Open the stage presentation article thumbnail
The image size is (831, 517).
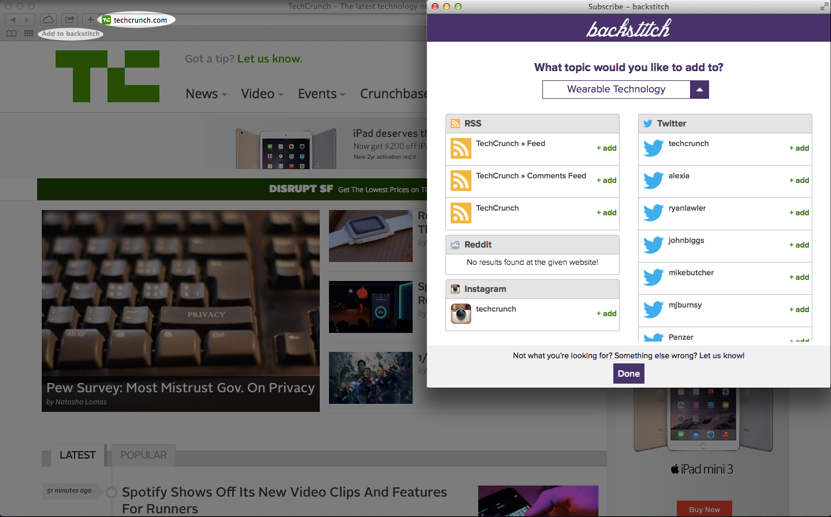coord(370,307)
